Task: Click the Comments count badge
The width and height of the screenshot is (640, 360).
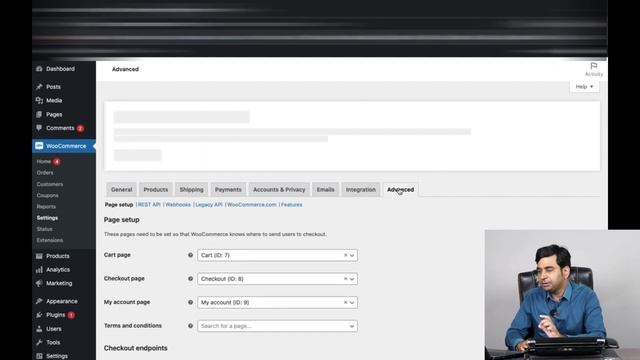Action: click(x=80, y=128)
